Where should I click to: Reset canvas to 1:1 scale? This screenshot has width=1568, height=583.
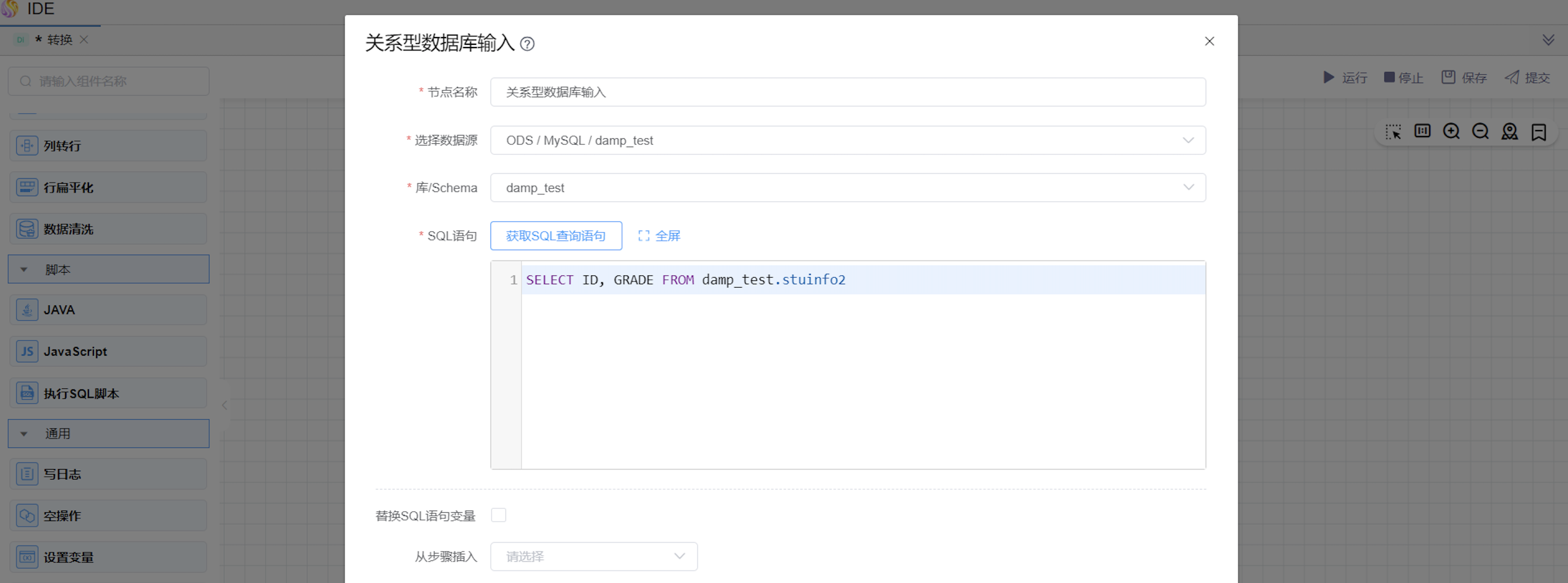pos(1422,132)
